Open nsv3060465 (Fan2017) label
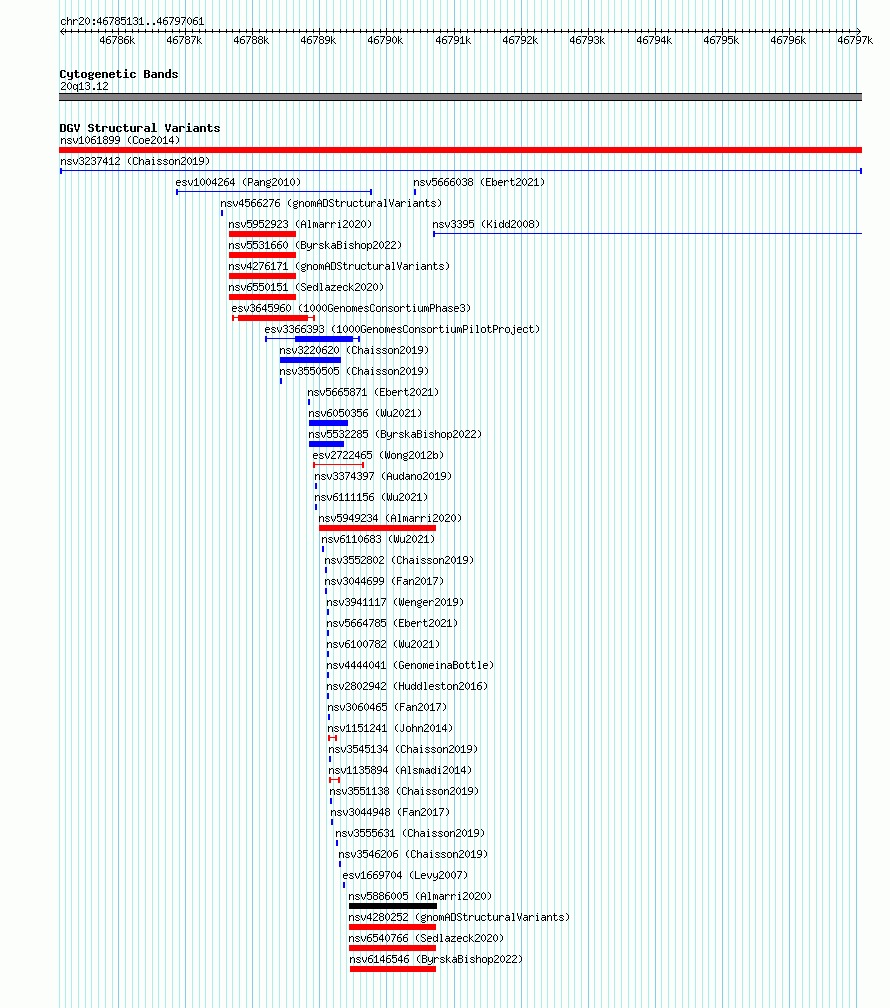Image resolution: width=890 pixels, height=1008 pixels. tap(387, 707)
